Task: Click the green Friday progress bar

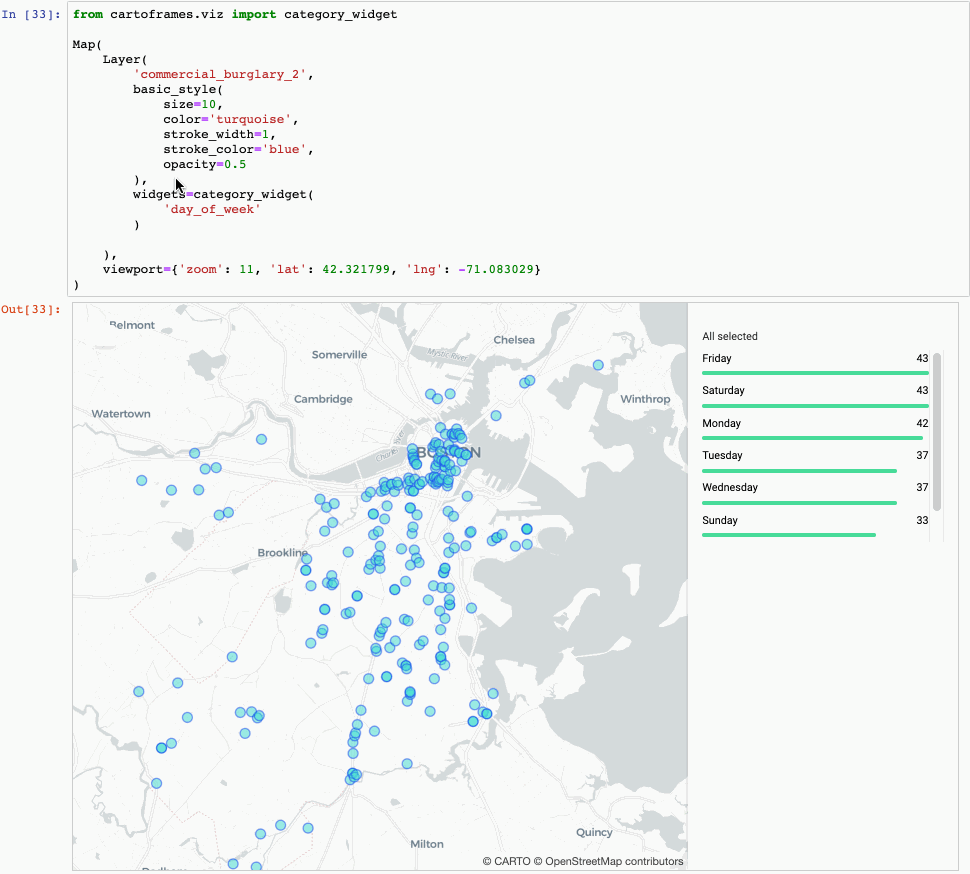Action: (x=815, y=371)
